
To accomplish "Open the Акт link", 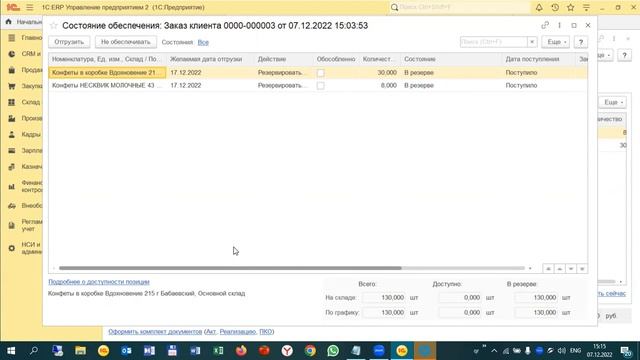I will pos(211,331).
